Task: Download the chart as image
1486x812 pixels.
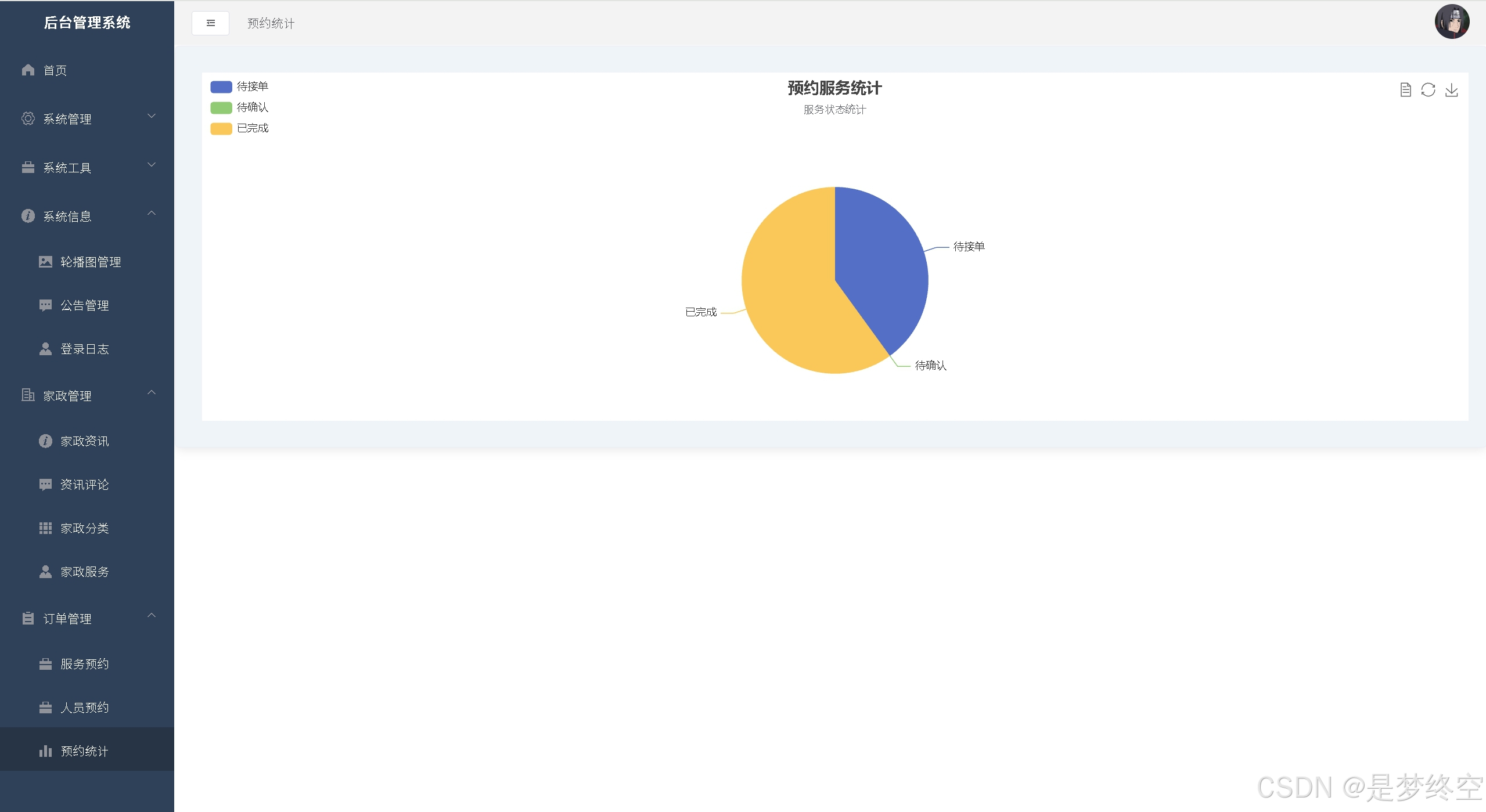Action: tap(1451, 90)
